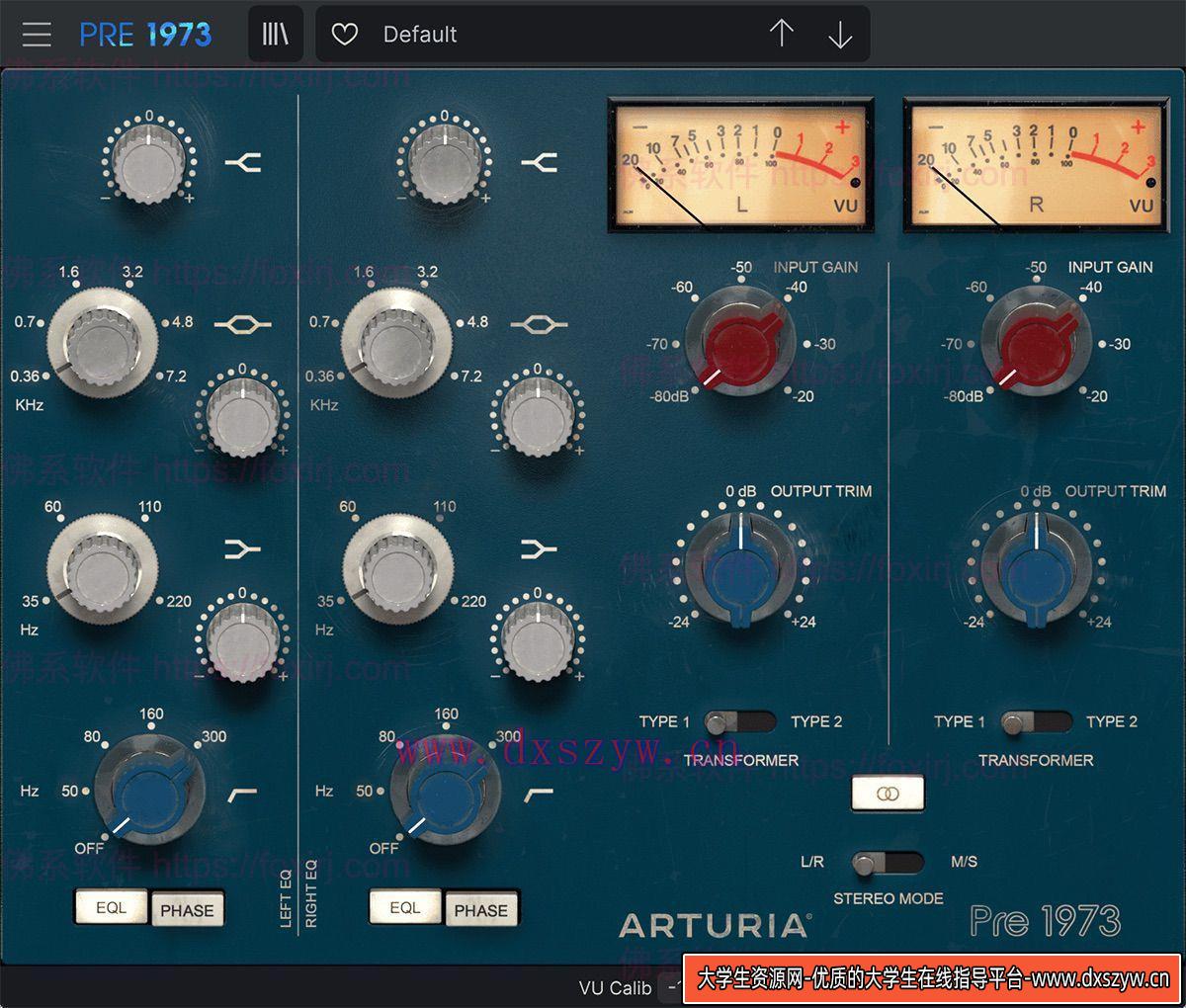The width and height of the screenshot is (1186, 1008).
Task: Click the L channel blue output trim knob
Action: (741, 571)
